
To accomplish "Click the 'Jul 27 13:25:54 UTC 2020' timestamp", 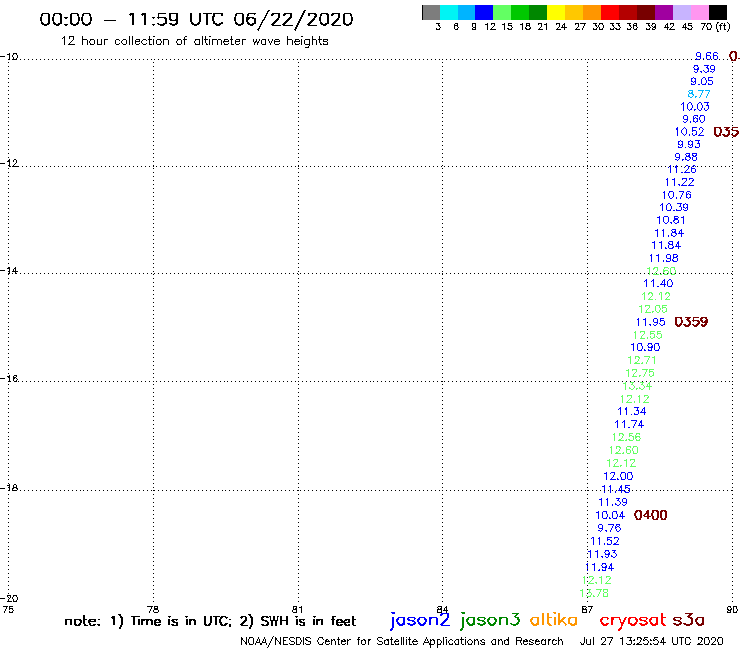I will (x=651, y=641).
